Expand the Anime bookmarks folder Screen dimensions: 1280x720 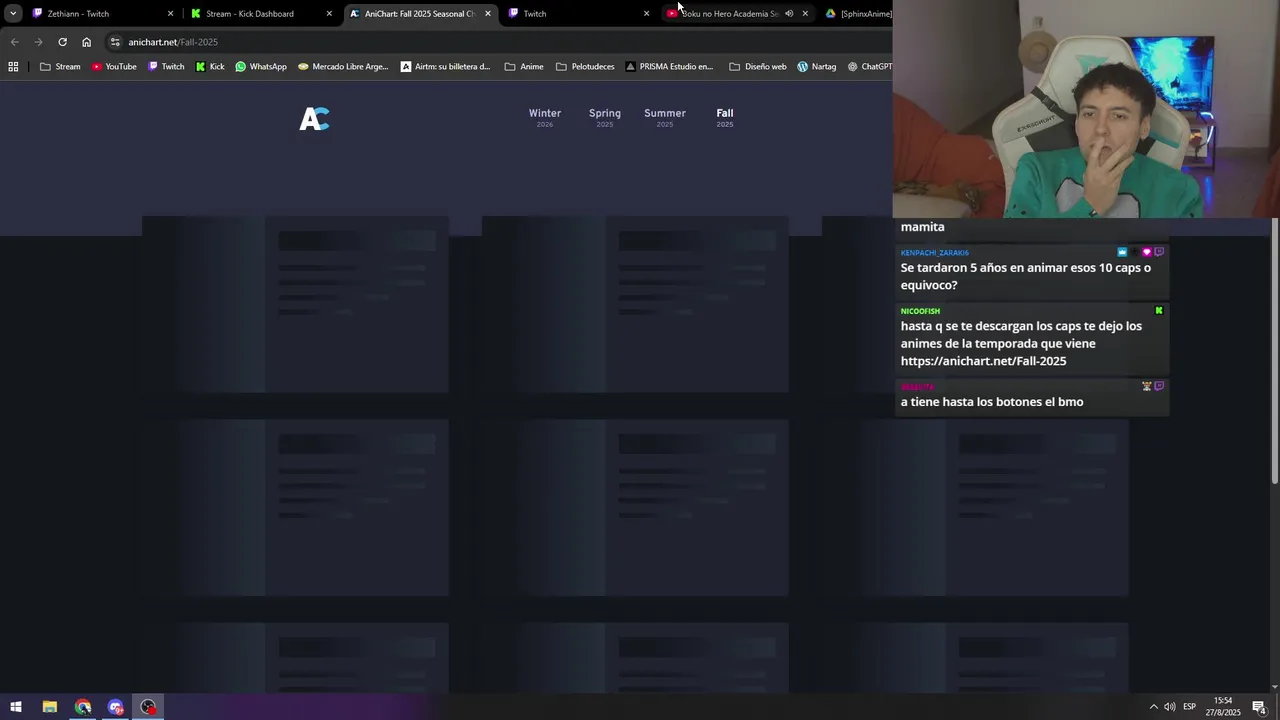(x=524, y=67)
